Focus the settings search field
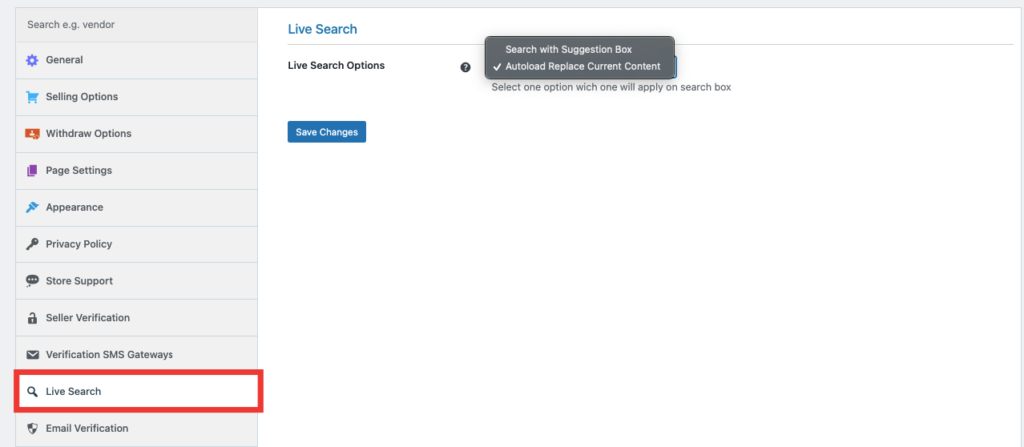Screen dimensions: 1024x447 136,24
